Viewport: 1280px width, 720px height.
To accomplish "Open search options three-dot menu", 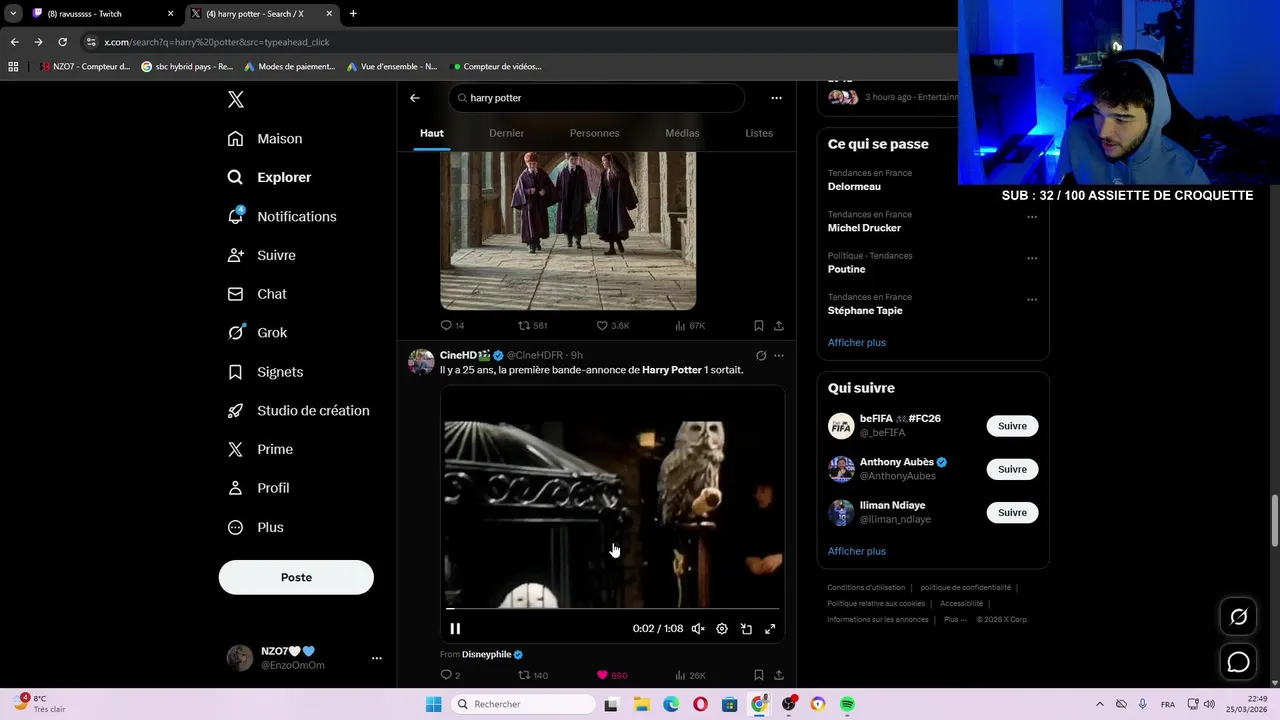I will [x=776, y=98].
